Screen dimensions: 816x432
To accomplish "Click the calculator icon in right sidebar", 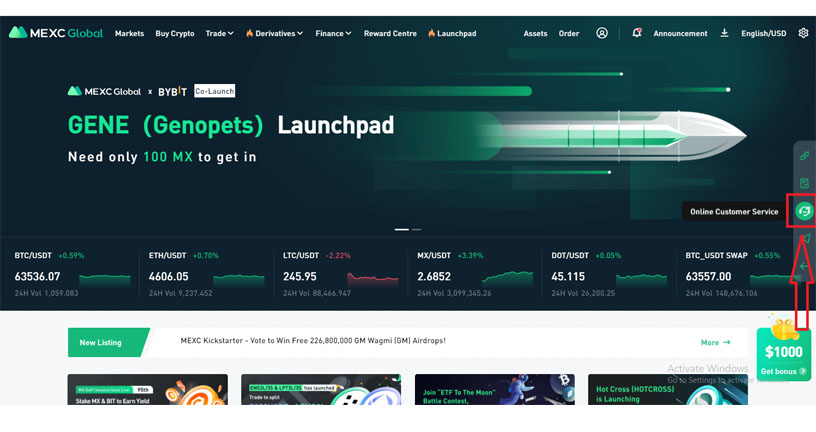I will [805, 183].
